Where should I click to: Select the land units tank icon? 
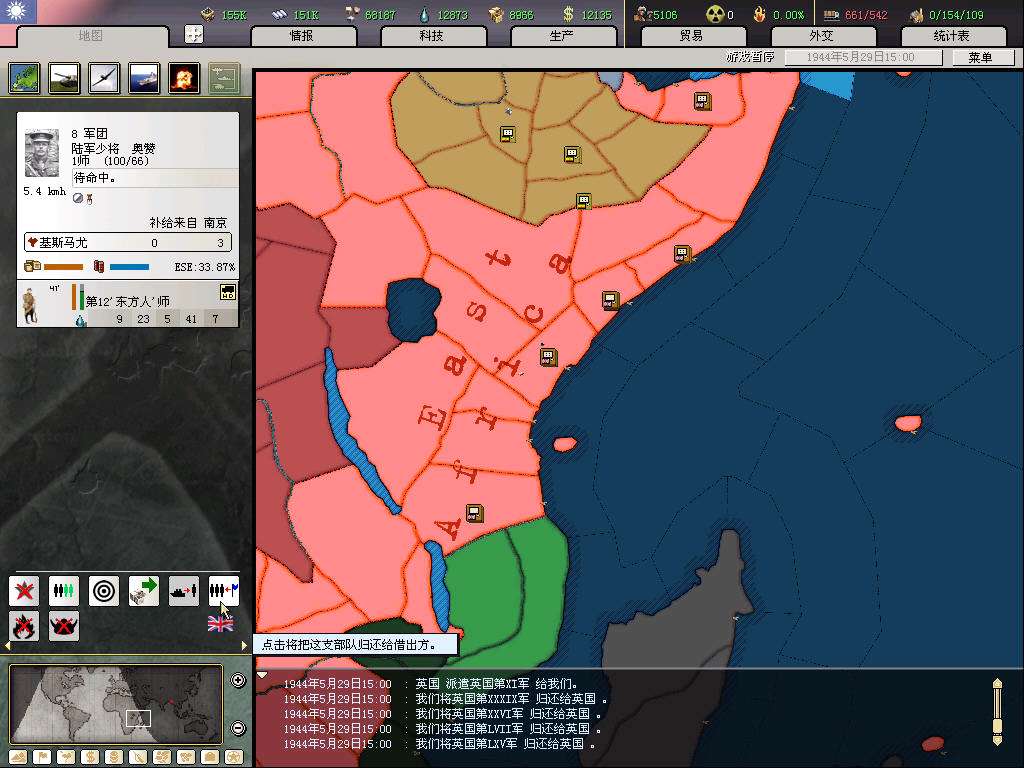coord(64,78)
